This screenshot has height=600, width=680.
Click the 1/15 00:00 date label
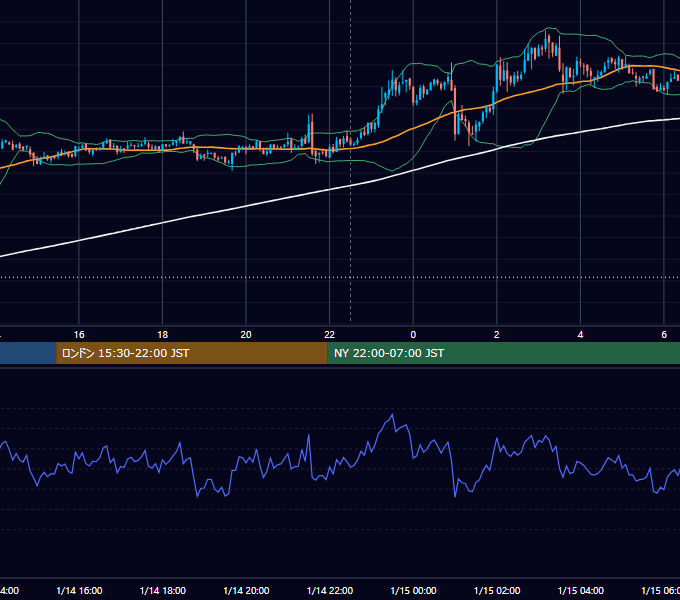pos(413,591)
